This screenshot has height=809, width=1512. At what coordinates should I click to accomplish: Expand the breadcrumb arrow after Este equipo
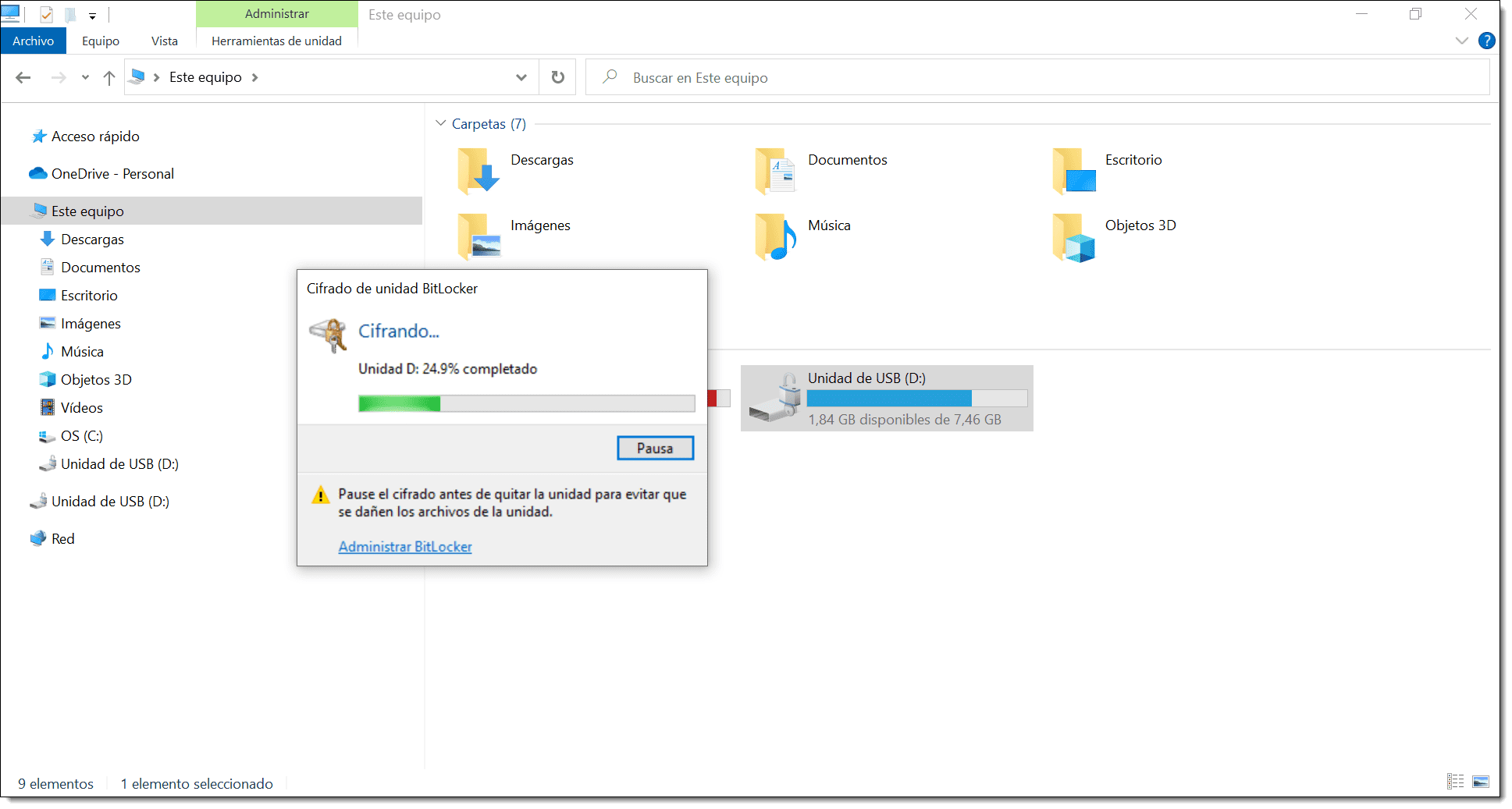(254, 77)
